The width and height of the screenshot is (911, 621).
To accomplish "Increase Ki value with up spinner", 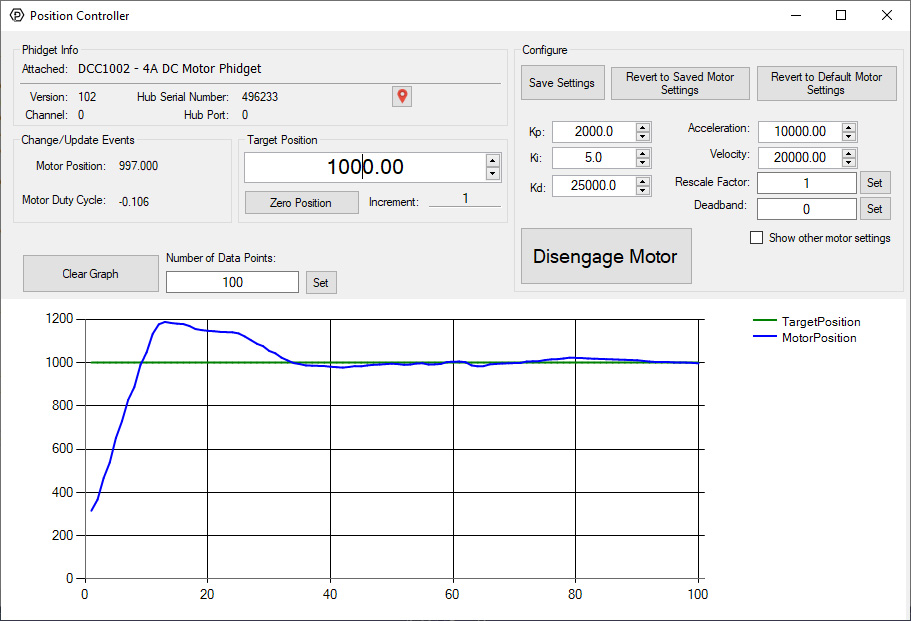I will coord(642,154).
